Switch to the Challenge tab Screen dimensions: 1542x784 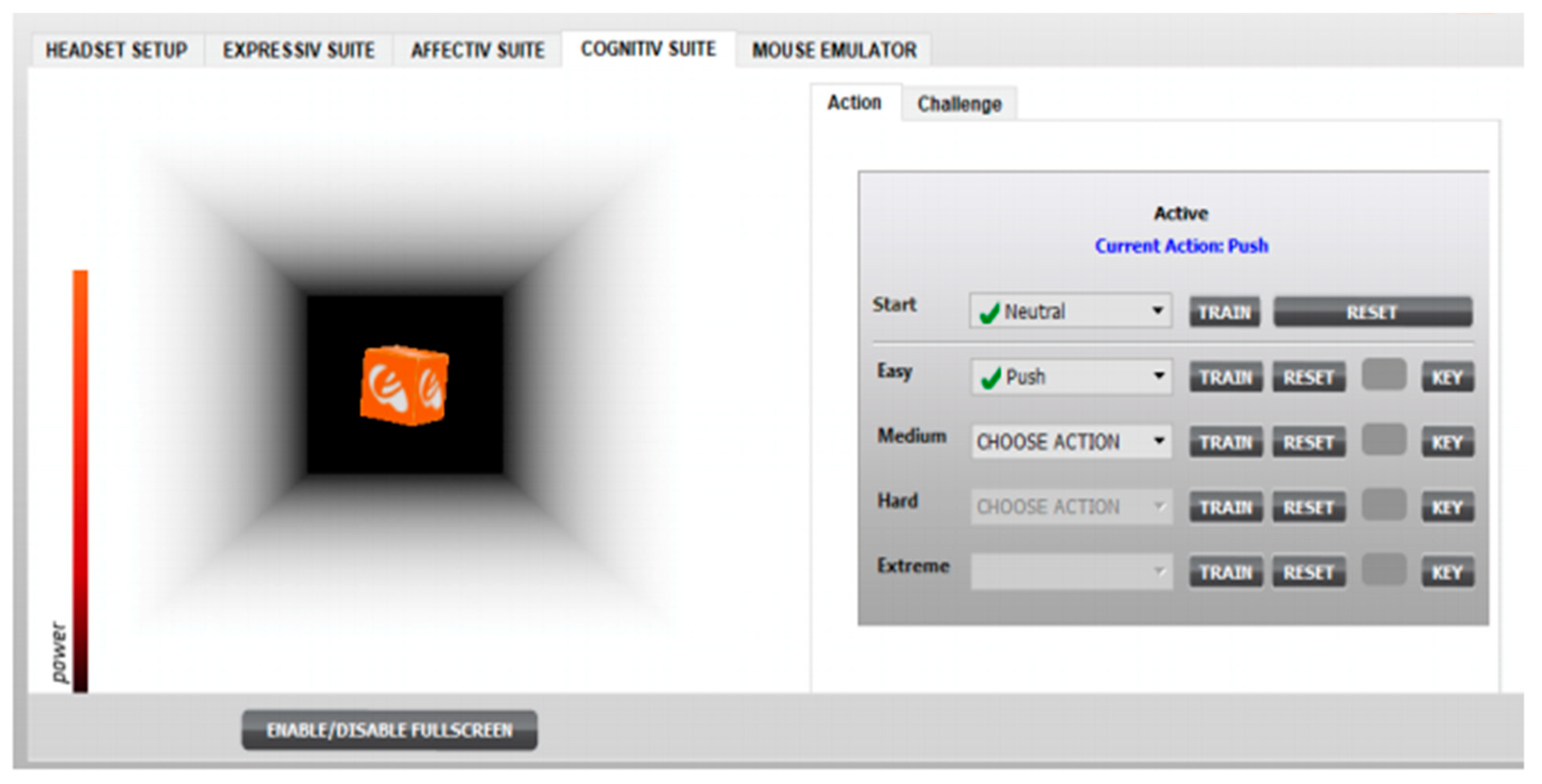click(959, 104)
